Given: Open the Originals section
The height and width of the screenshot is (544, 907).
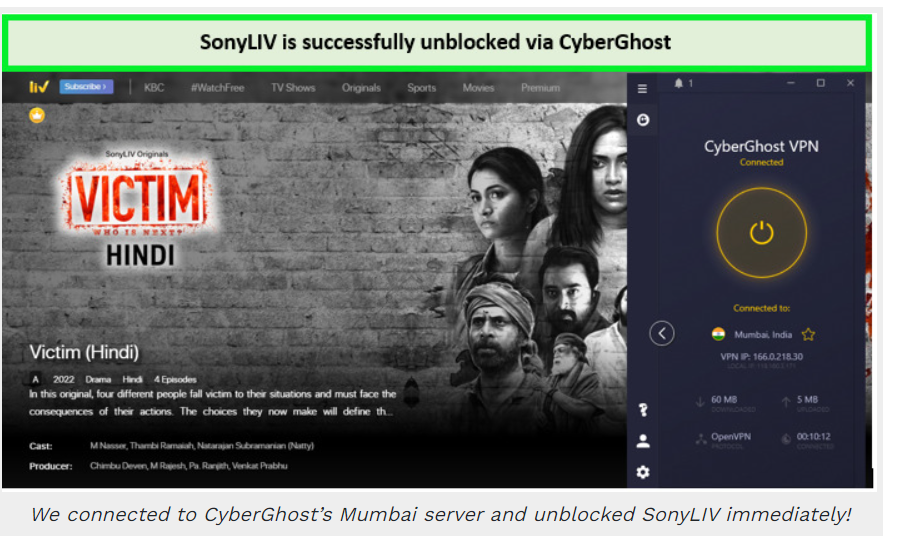Looking at the screenshot, I should click(361, 88).
